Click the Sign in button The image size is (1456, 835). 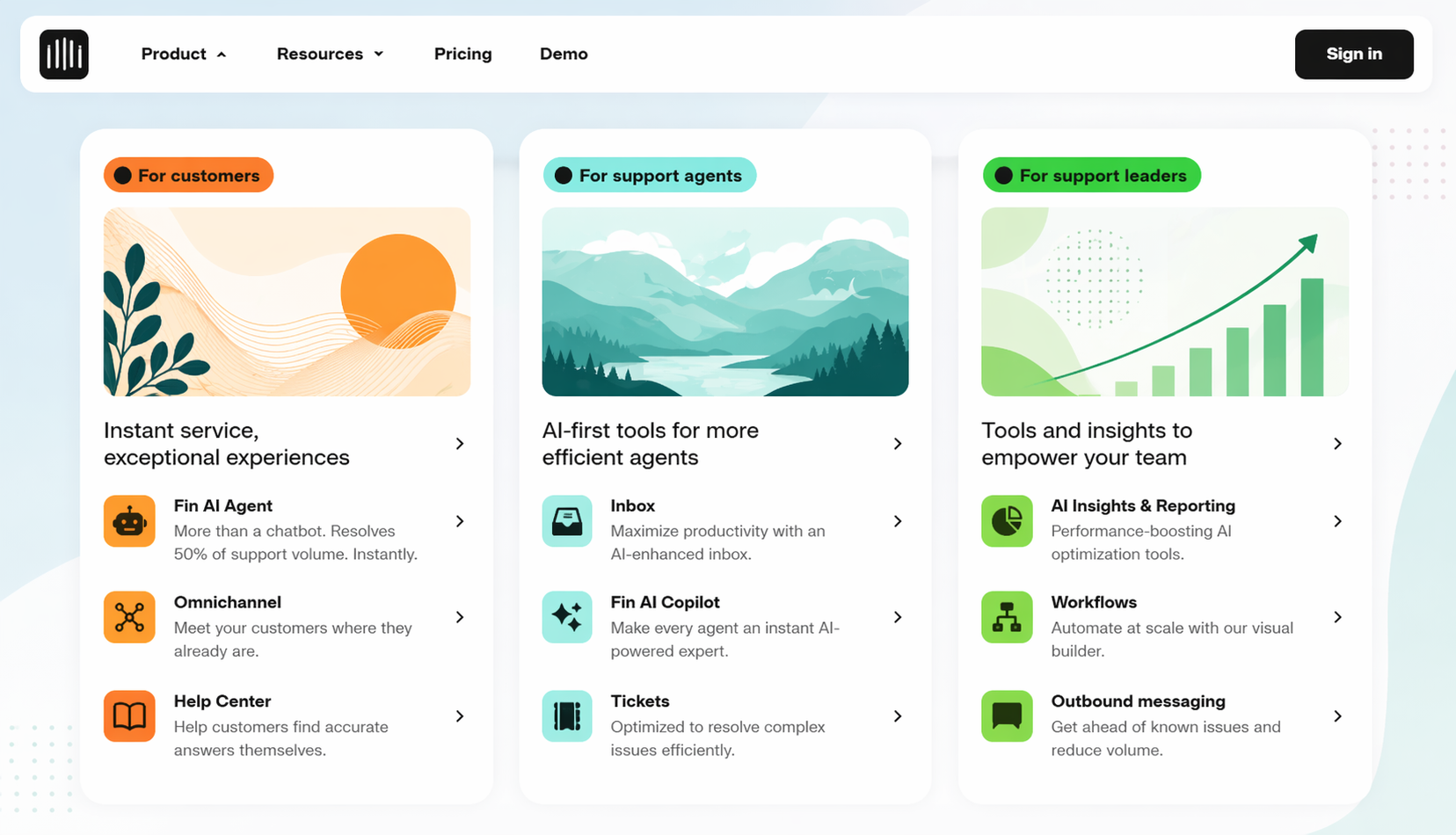pos(1354,54)
